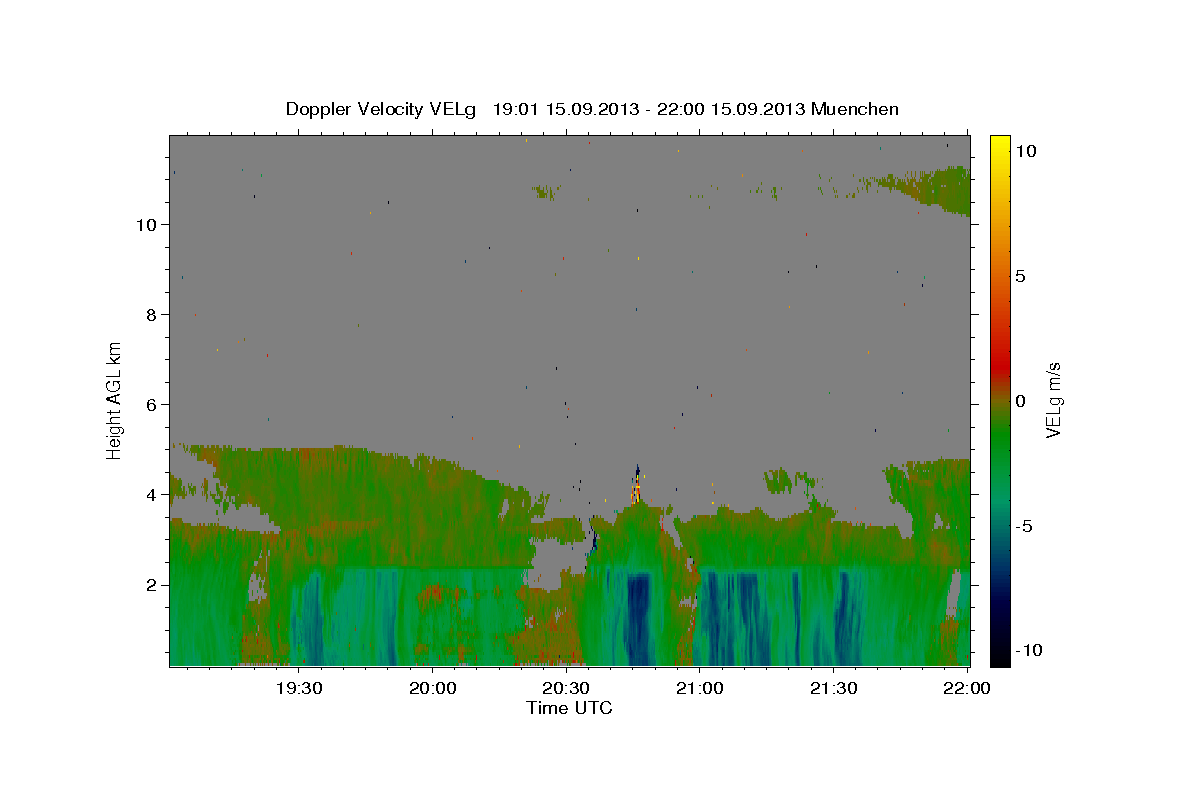Screen dimensions: 1200x800
Task: Click the colorbar value 5 label
Action: [x=1021, y=276]
